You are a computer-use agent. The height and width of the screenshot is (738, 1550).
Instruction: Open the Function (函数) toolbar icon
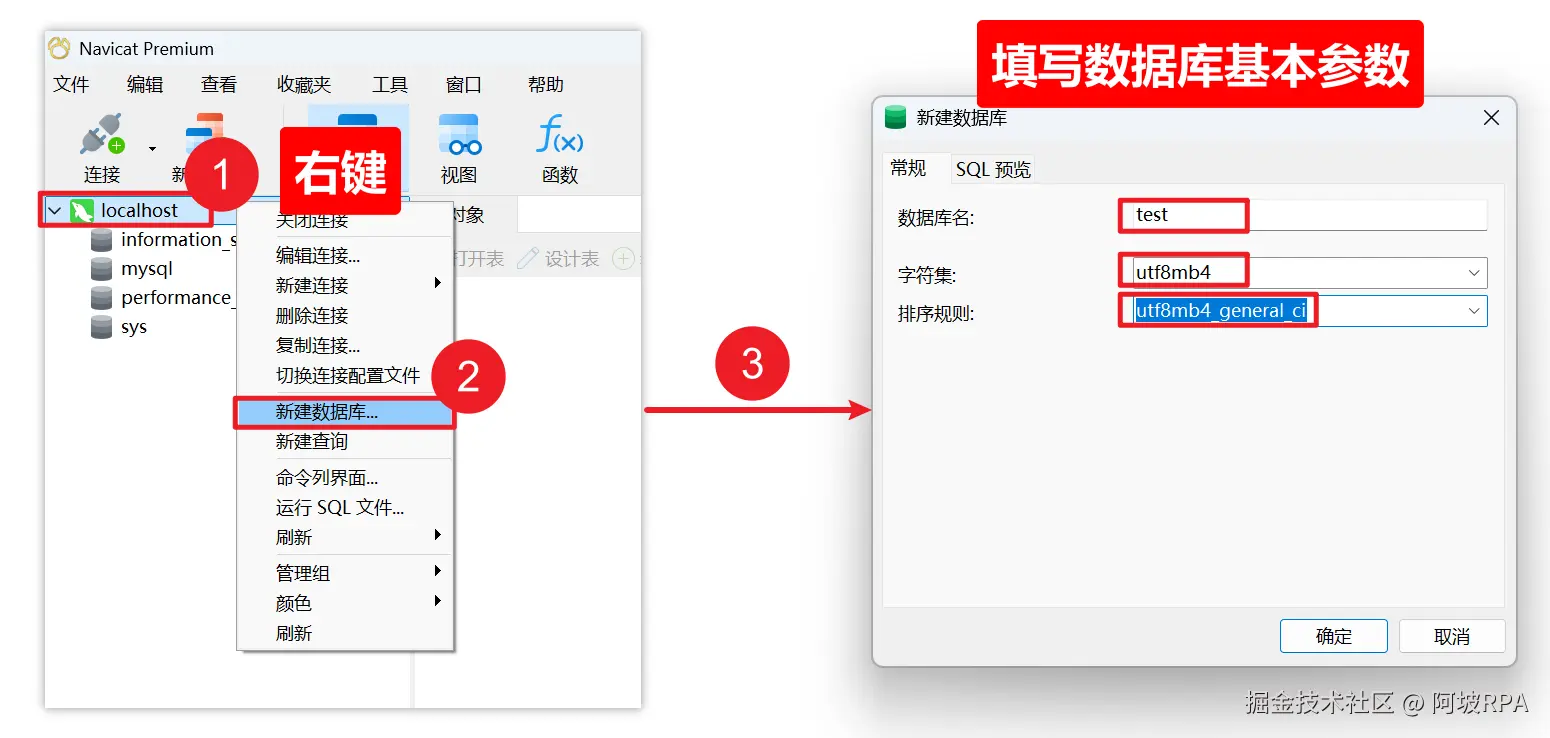560,134
